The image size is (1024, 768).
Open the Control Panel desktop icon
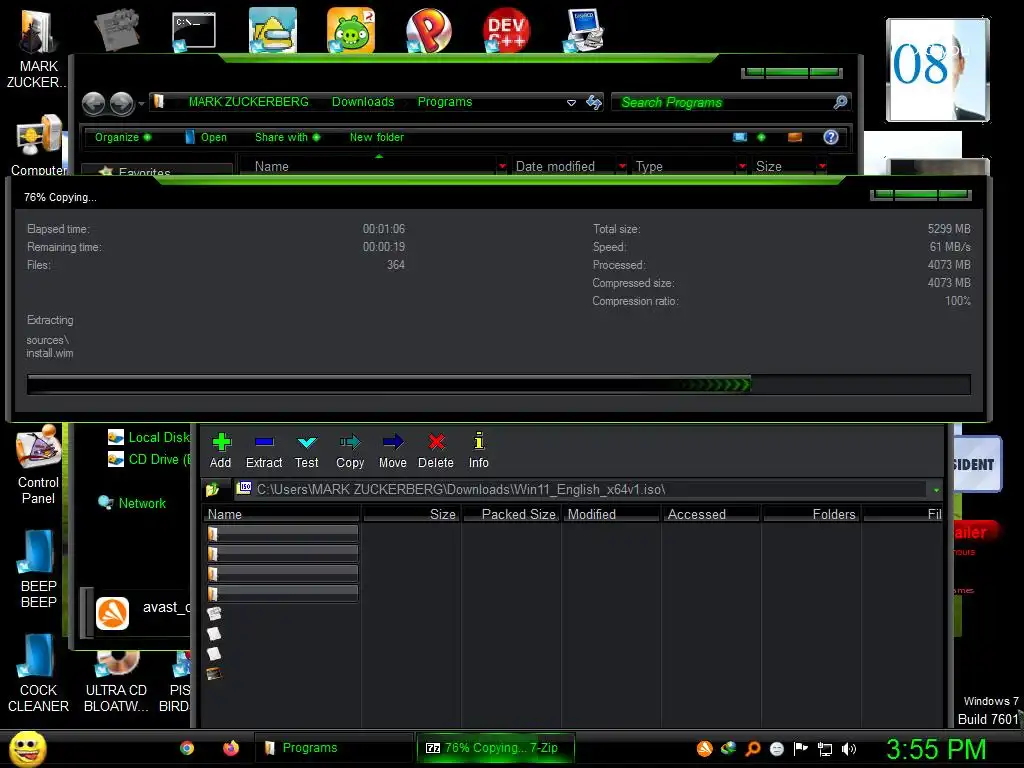[x=38, y=465]
